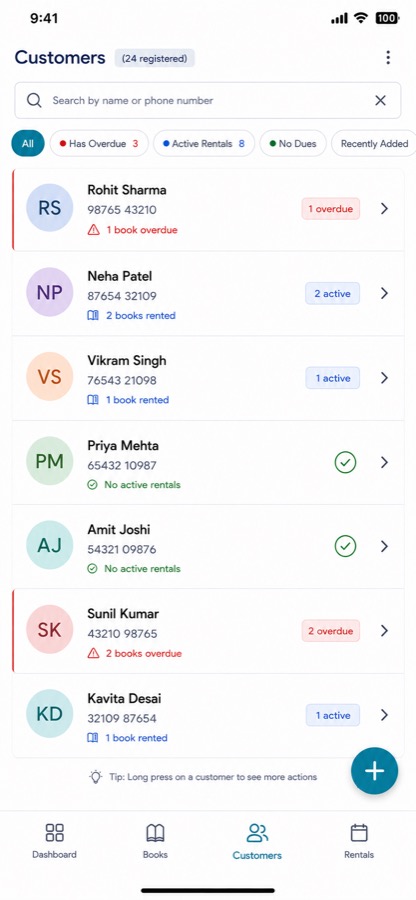Viewport: 416px width, 900px height.
Task: Filter by No Dues chip
Action: pyautogui.click(x=293, y=143)
